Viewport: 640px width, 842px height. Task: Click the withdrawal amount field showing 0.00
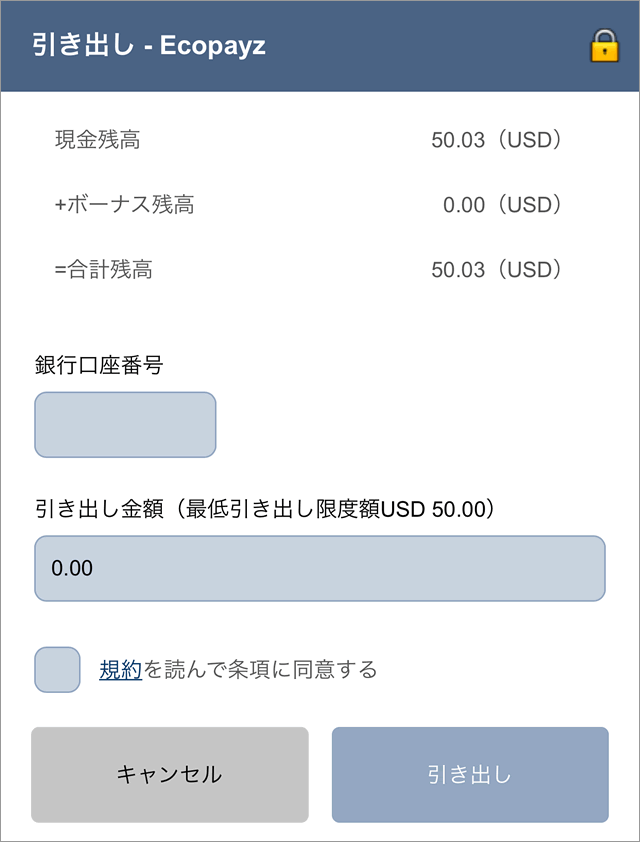pos(320,568)
